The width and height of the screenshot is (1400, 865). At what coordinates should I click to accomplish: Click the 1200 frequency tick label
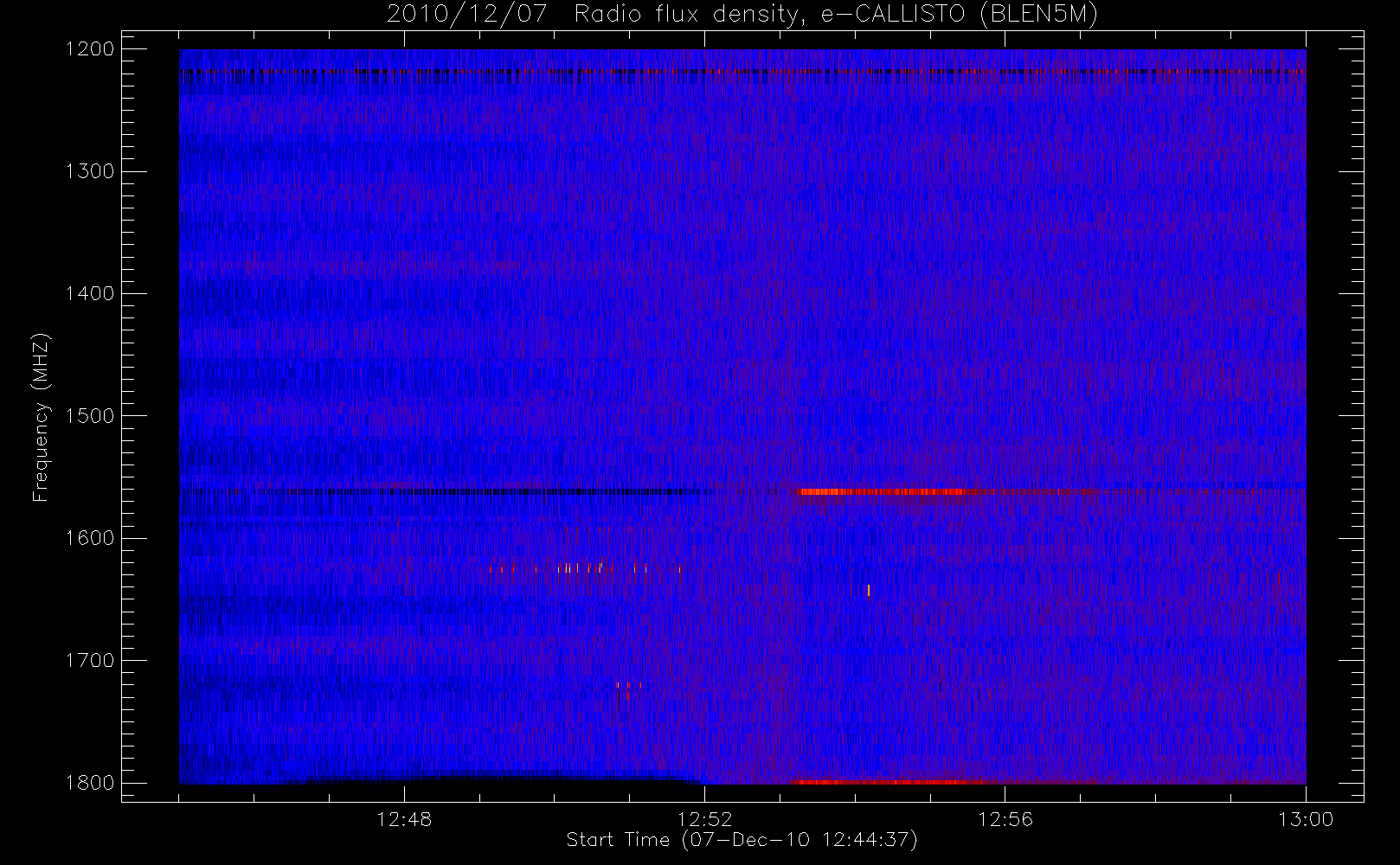[90, 49]
